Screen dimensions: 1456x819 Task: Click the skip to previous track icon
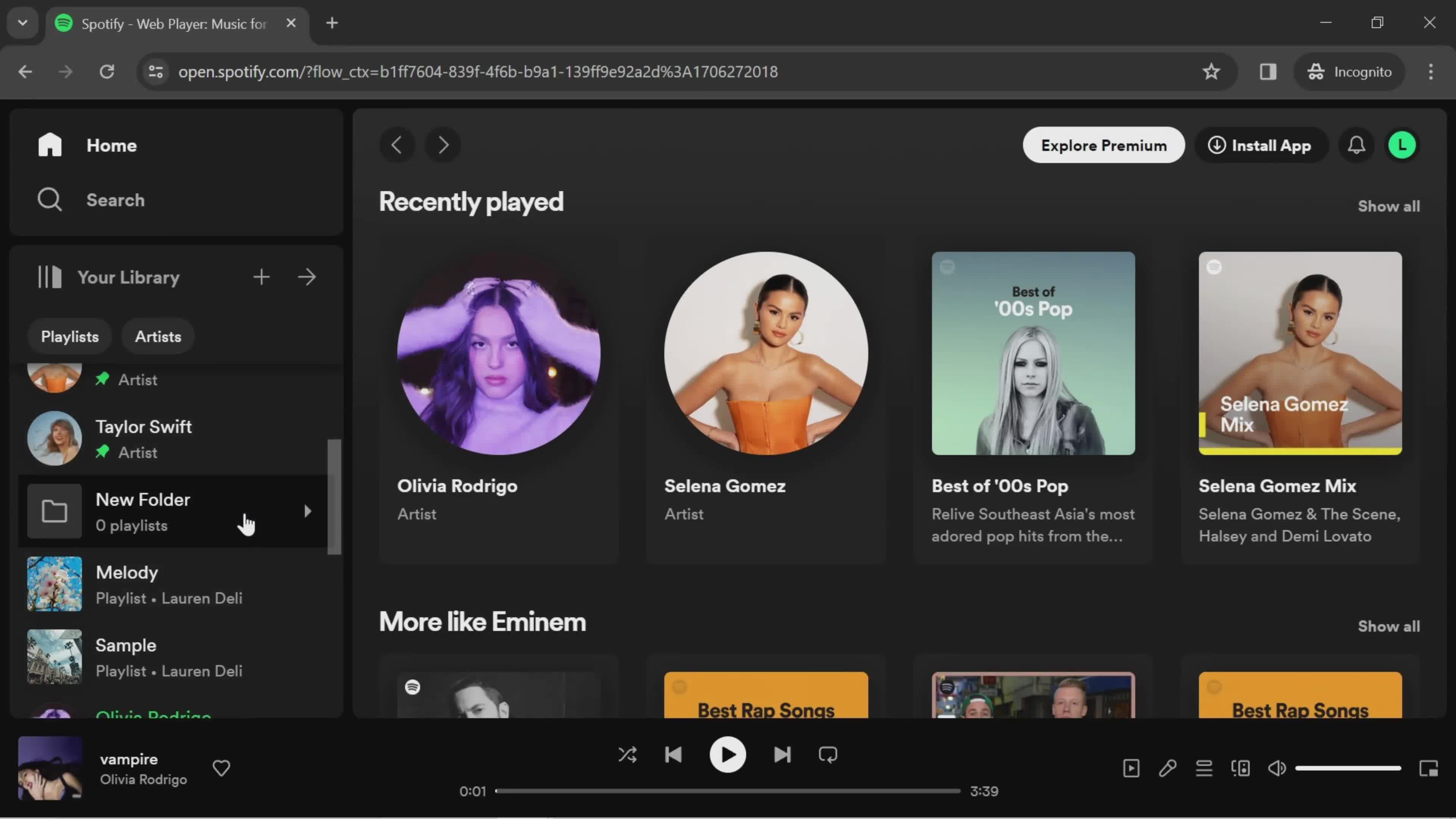pos(675,755)
